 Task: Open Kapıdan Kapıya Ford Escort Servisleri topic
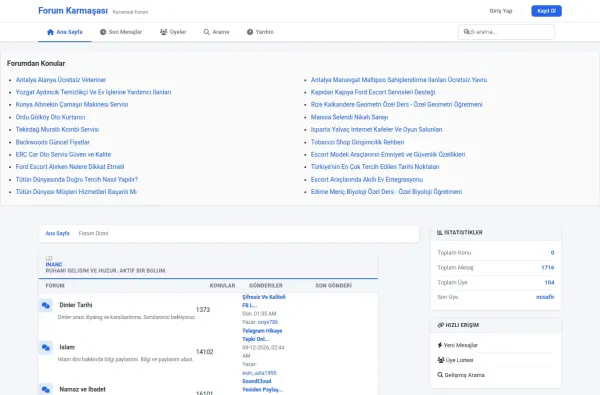373,92
